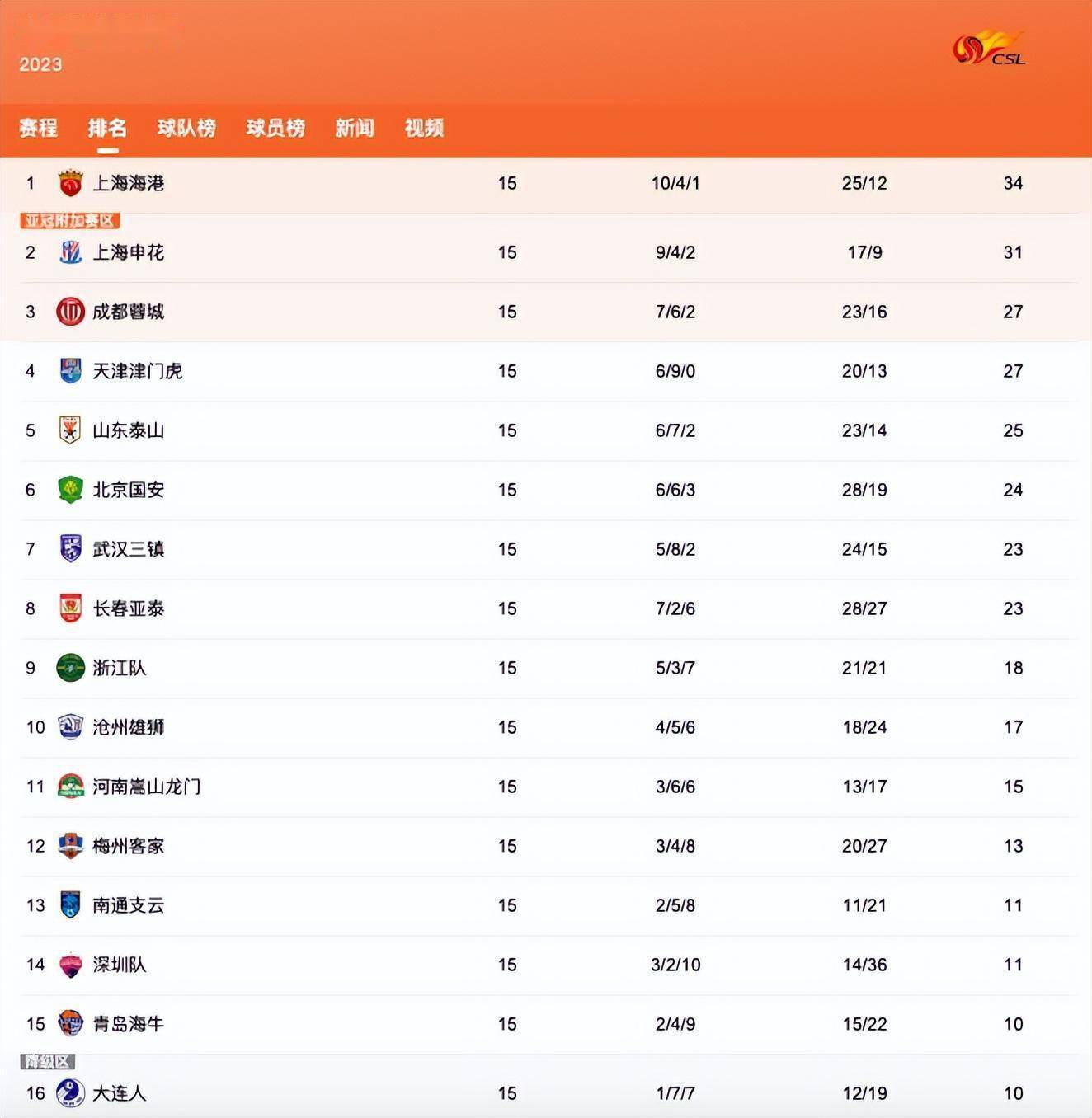Click the Wuhan Three Towns (武汉三镇) crest
The width and height of the screenshot is (1092, 1118).
[70, 549]
